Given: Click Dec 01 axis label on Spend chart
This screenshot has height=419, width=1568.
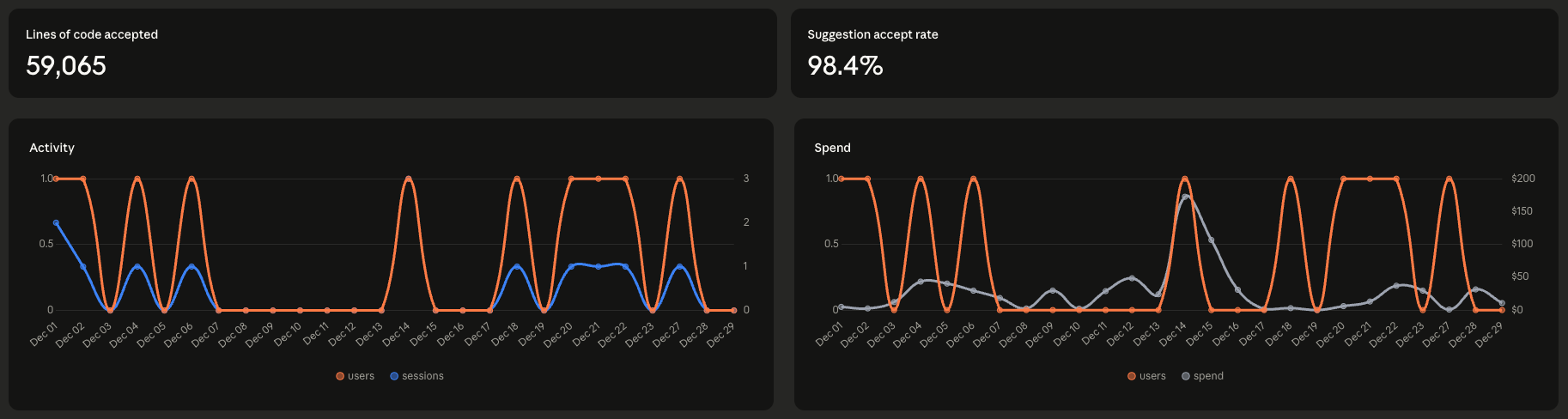Looking at the screenshot, I should [830, 335].
